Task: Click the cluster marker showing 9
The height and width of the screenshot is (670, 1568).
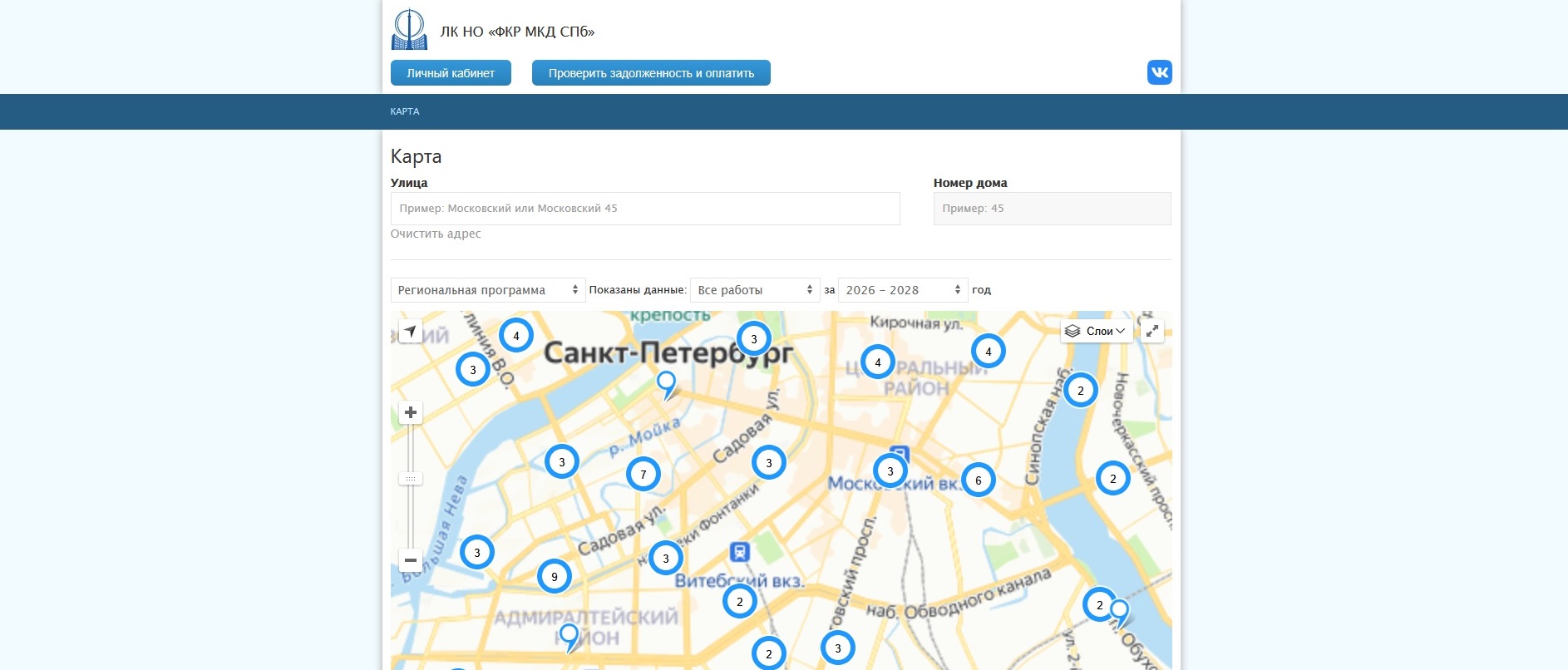Action: pyautogui.click(x=555, y=576)
